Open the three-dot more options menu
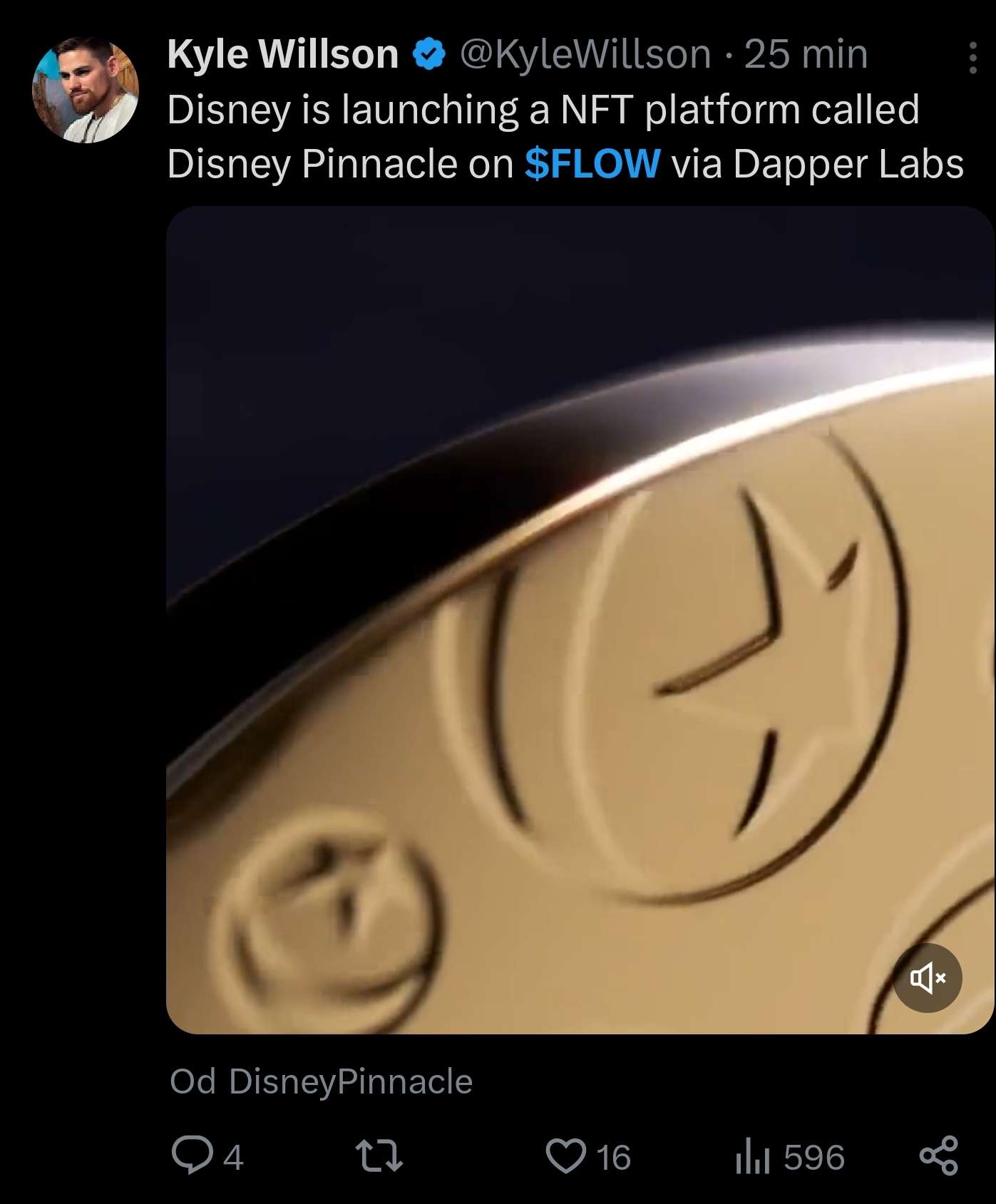Viewport: 996px width, 1204px height. [972, 58]
